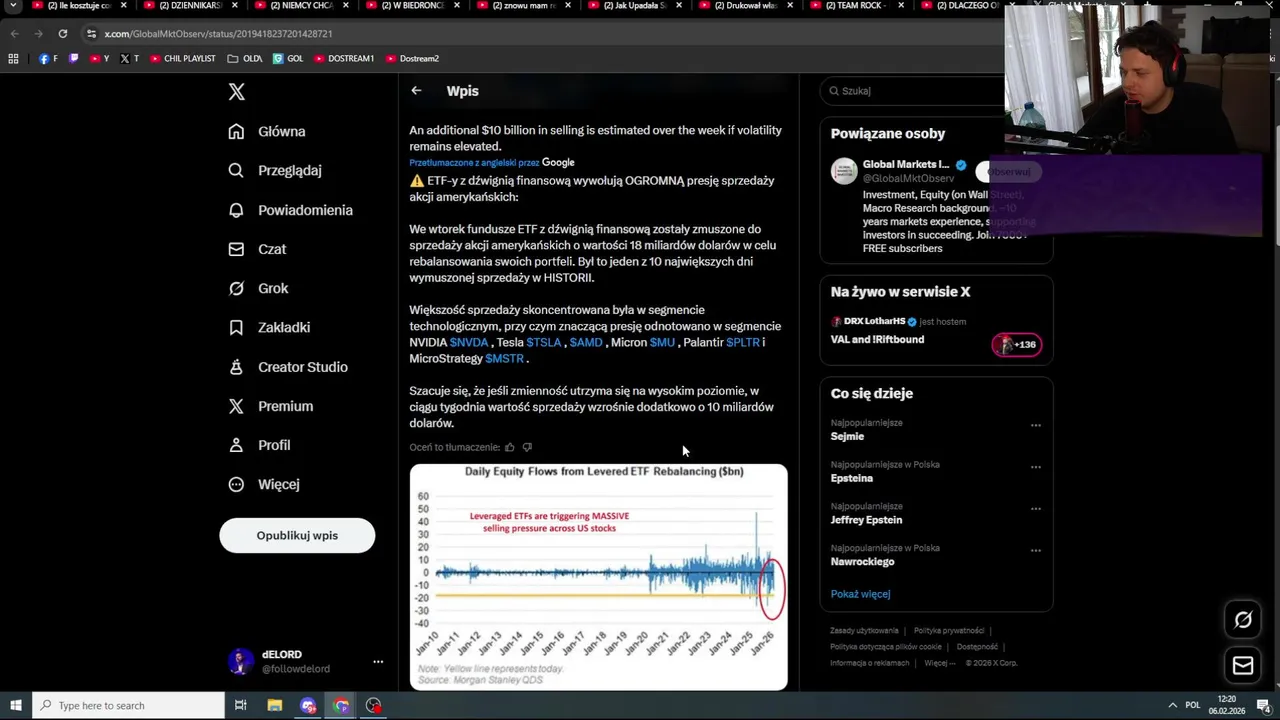The width and height of the screenshot is (1280, 720).
Task: Open Powiadomienia notifications
Action: (290, 210)
